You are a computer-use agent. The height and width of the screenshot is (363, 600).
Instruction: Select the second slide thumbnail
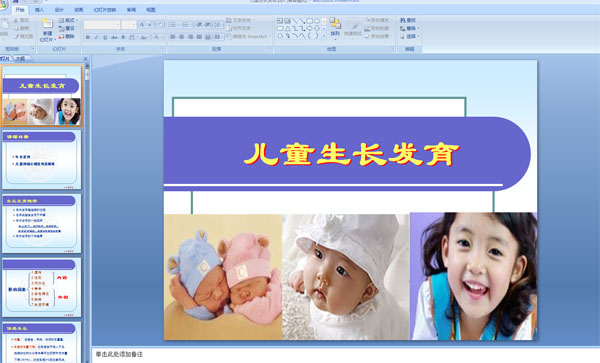point(42,160)
